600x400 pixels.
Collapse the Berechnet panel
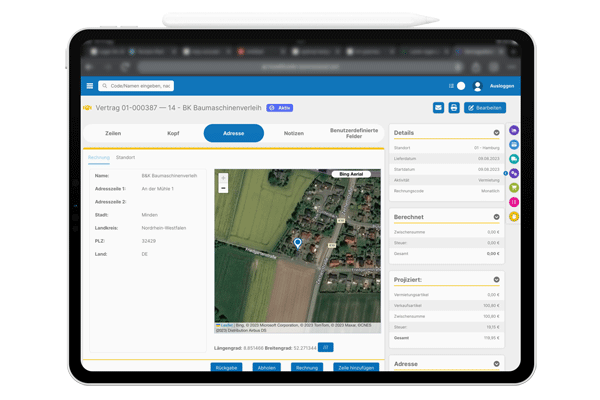pos(496,217)
